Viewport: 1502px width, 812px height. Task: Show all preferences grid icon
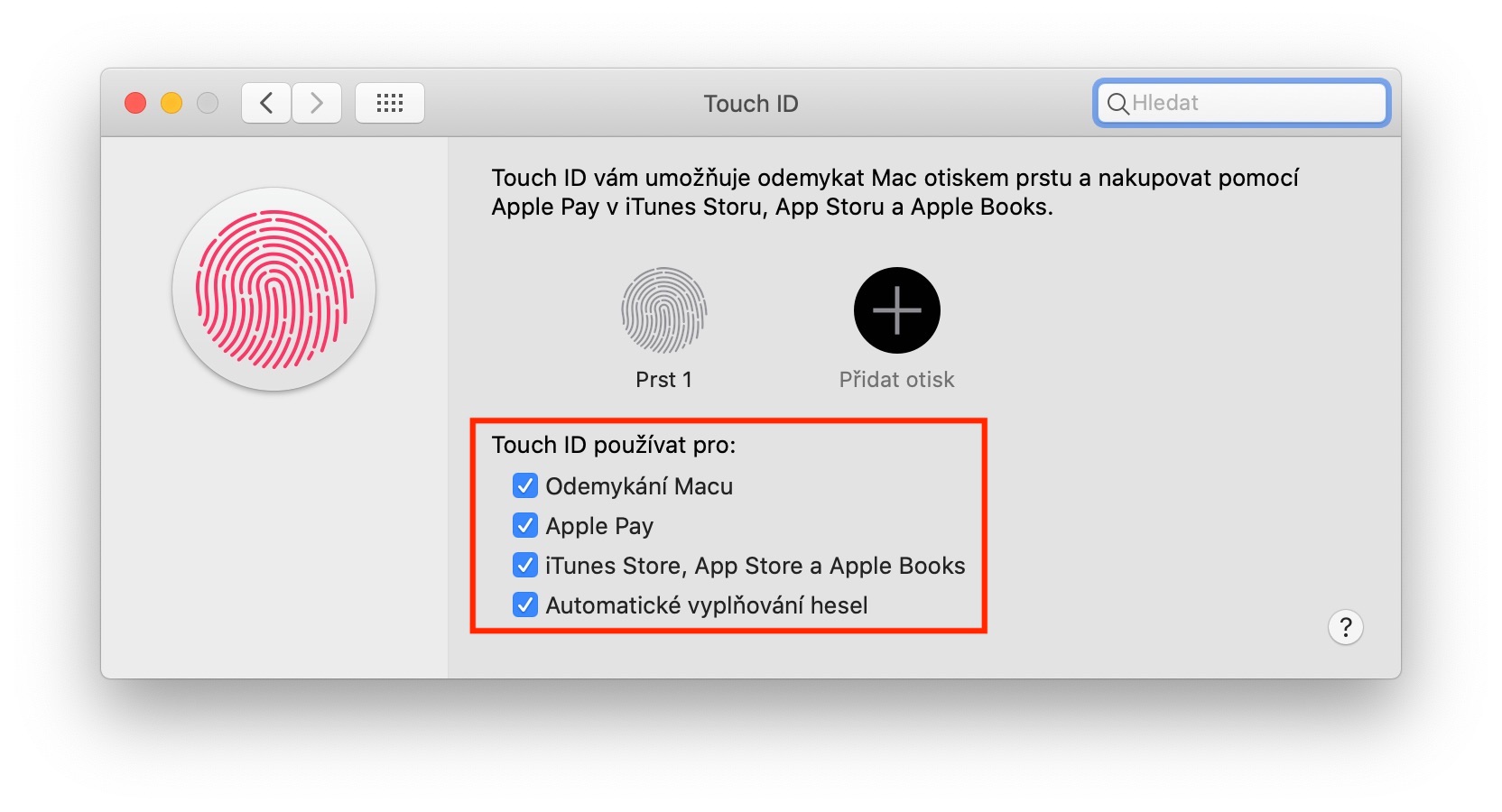click(390, 103)
